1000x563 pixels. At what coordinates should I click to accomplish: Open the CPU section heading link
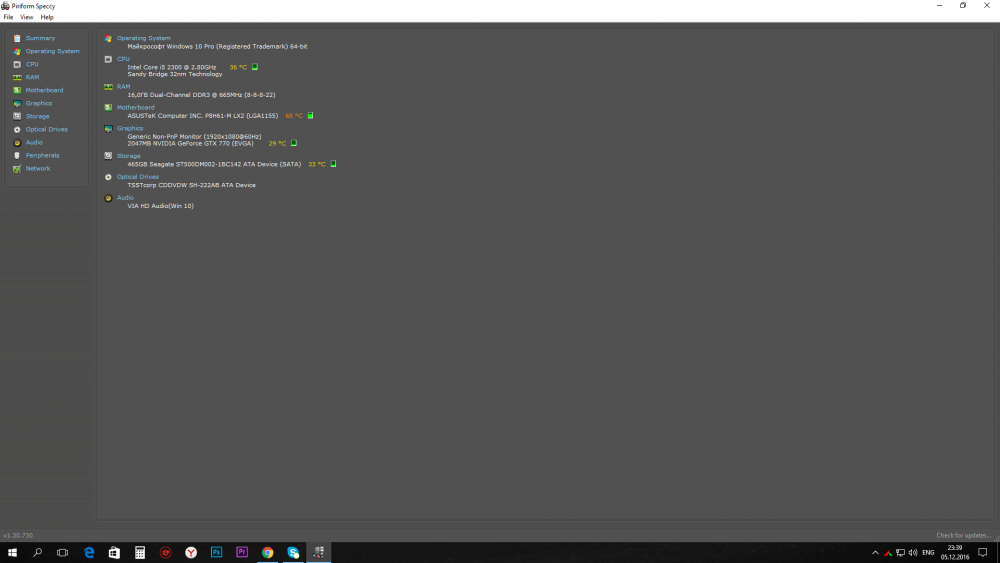coord(123,59)
